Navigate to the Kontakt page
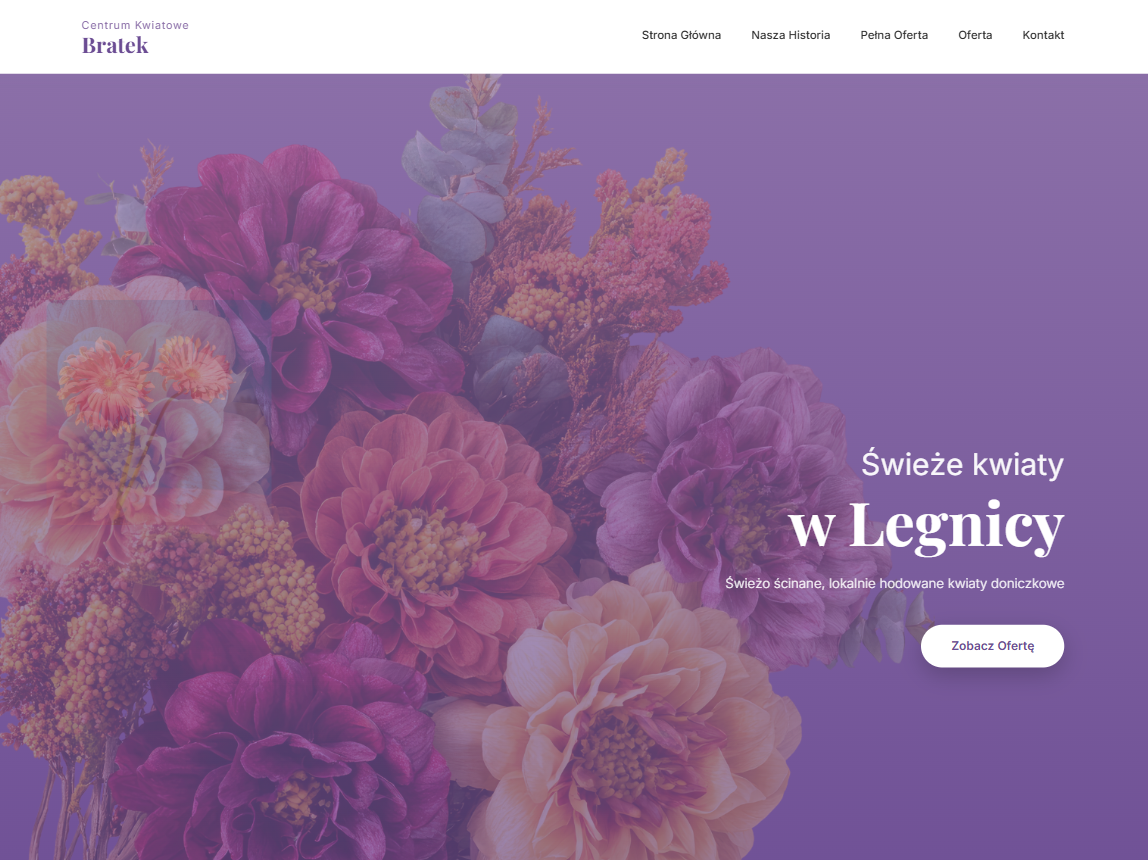 coord(1043,35)
